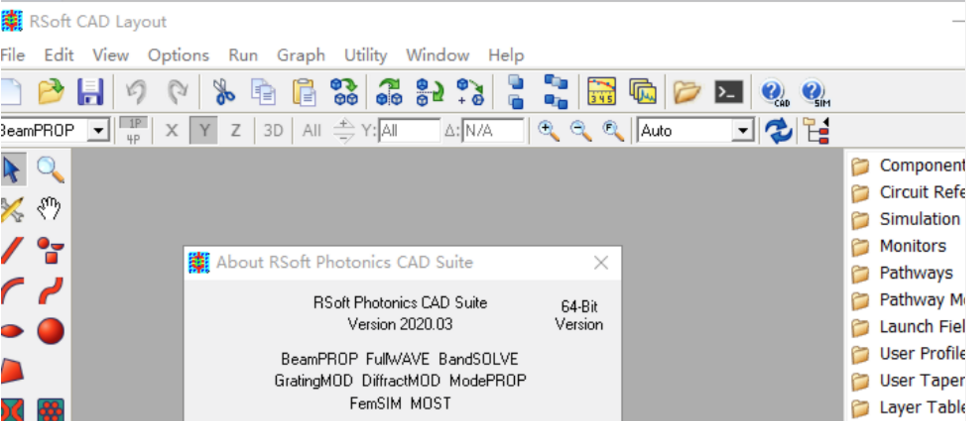Click the Redo arrow in the toolbar
The width and height of the screenshot is (966, 421).
tap(177, 92)
